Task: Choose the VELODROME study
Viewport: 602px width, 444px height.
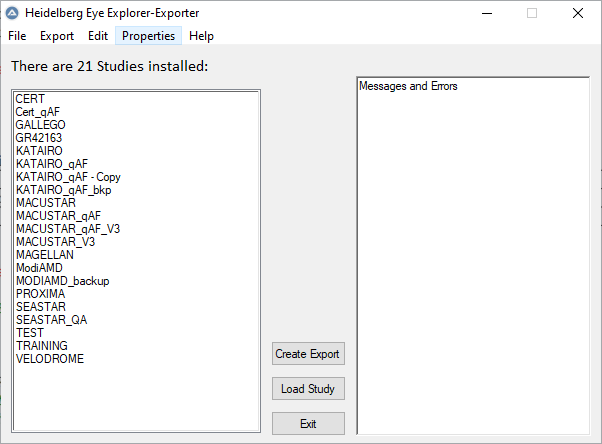Action: coord(50,359)
